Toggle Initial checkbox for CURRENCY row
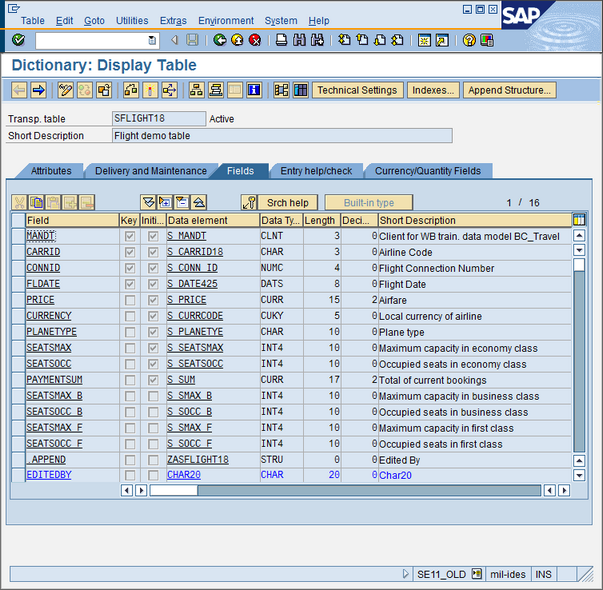 tap(153, 316)
